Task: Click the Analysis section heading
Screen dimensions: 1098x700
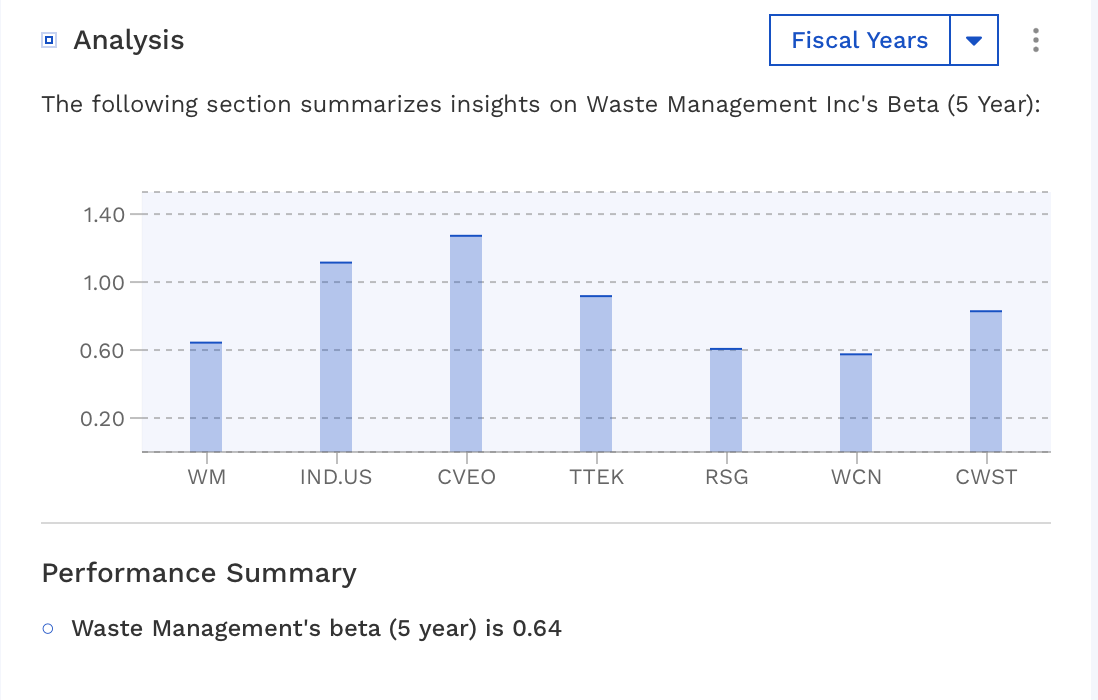Action: 129,40
